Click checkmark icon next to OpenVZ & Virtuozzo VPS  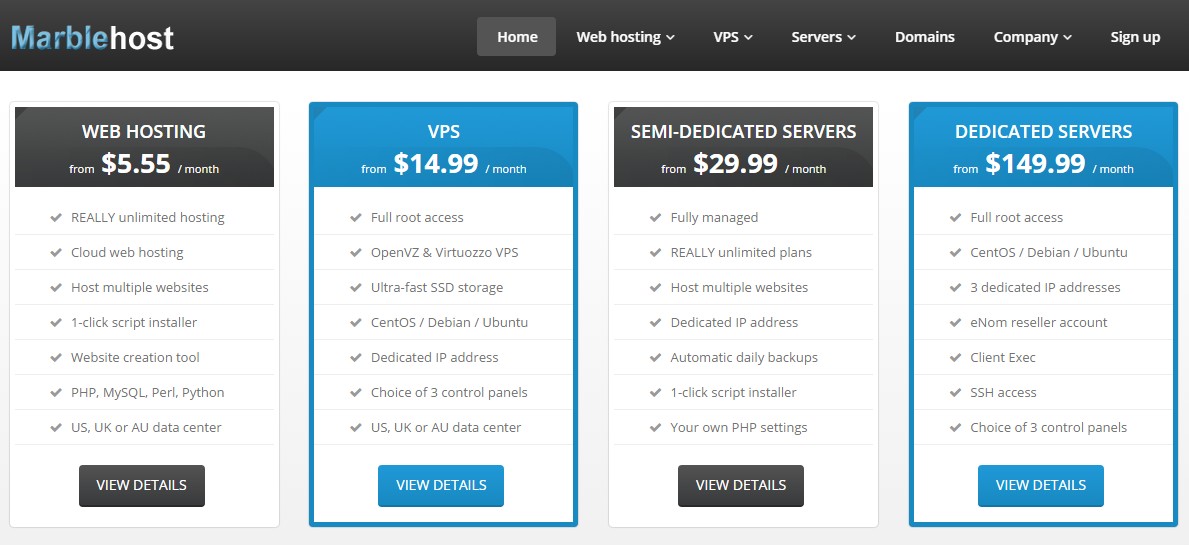coord(356,252)
